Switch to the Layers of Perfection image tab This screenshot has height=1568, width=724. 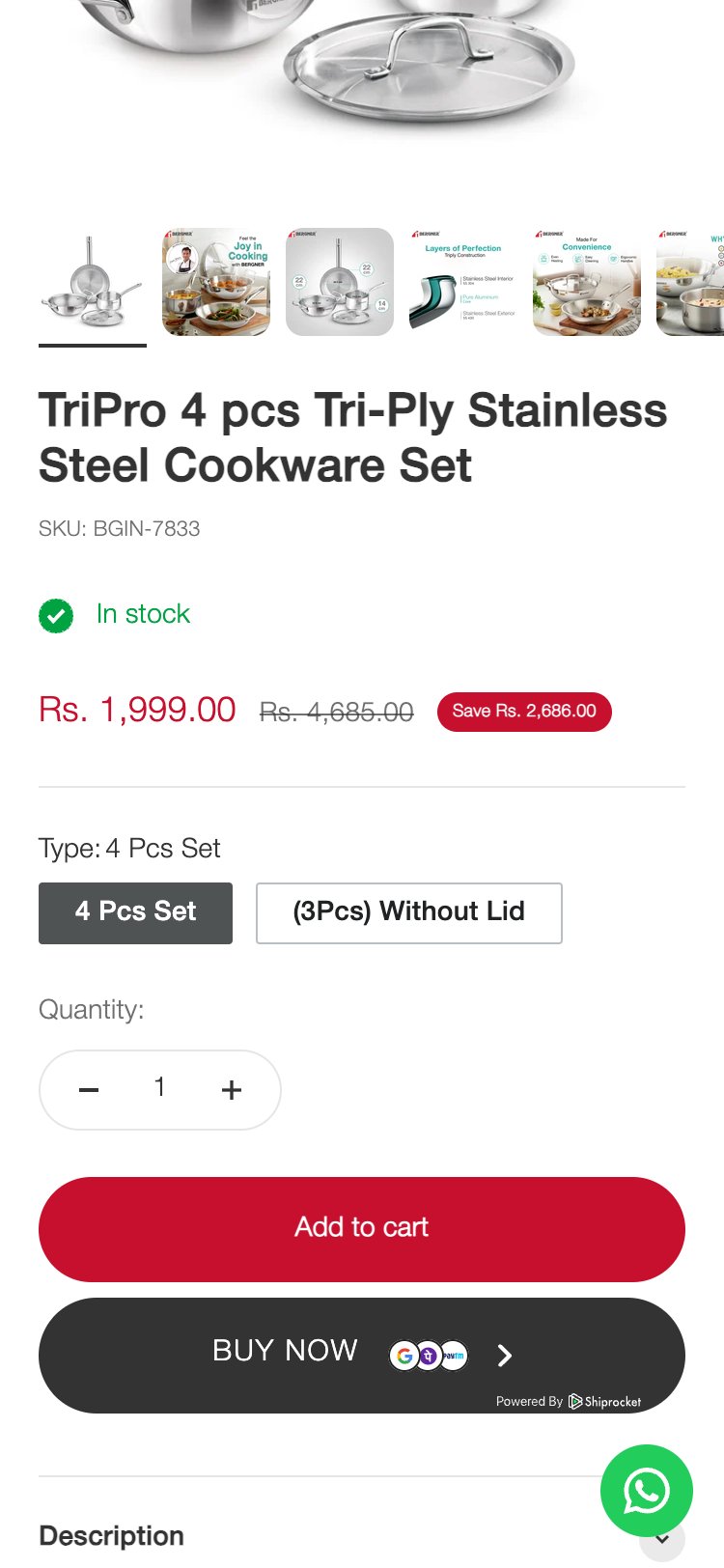click(x=462, y=282)
